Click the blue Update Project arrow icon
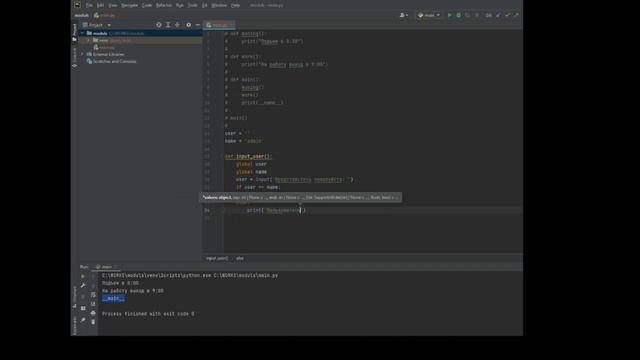Image resolution: width=640 pixels, height=360 pixels. 498,15
